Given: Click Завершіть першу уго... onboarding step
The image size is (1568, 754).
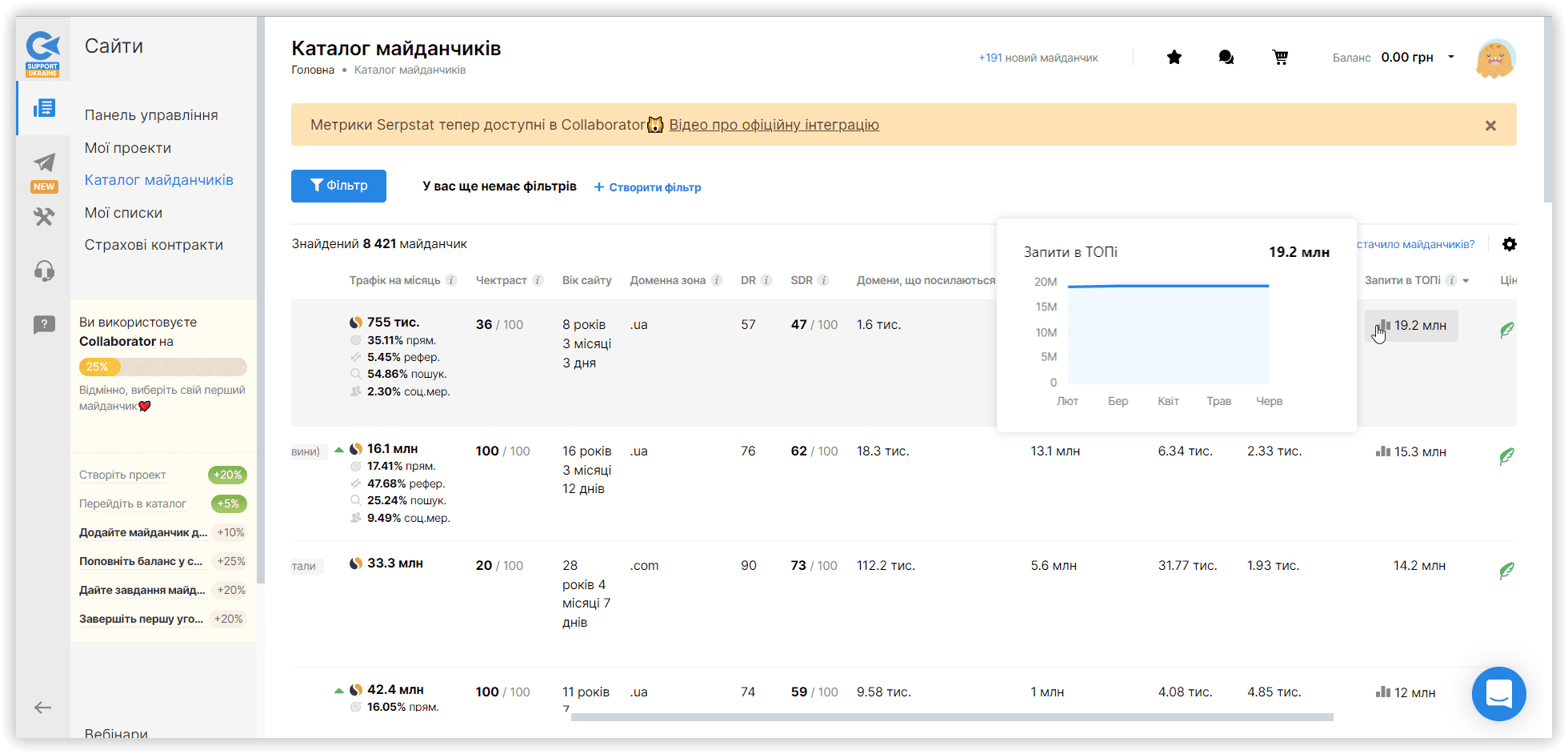Looking at the screenshot, I should (x=142, y=620).
